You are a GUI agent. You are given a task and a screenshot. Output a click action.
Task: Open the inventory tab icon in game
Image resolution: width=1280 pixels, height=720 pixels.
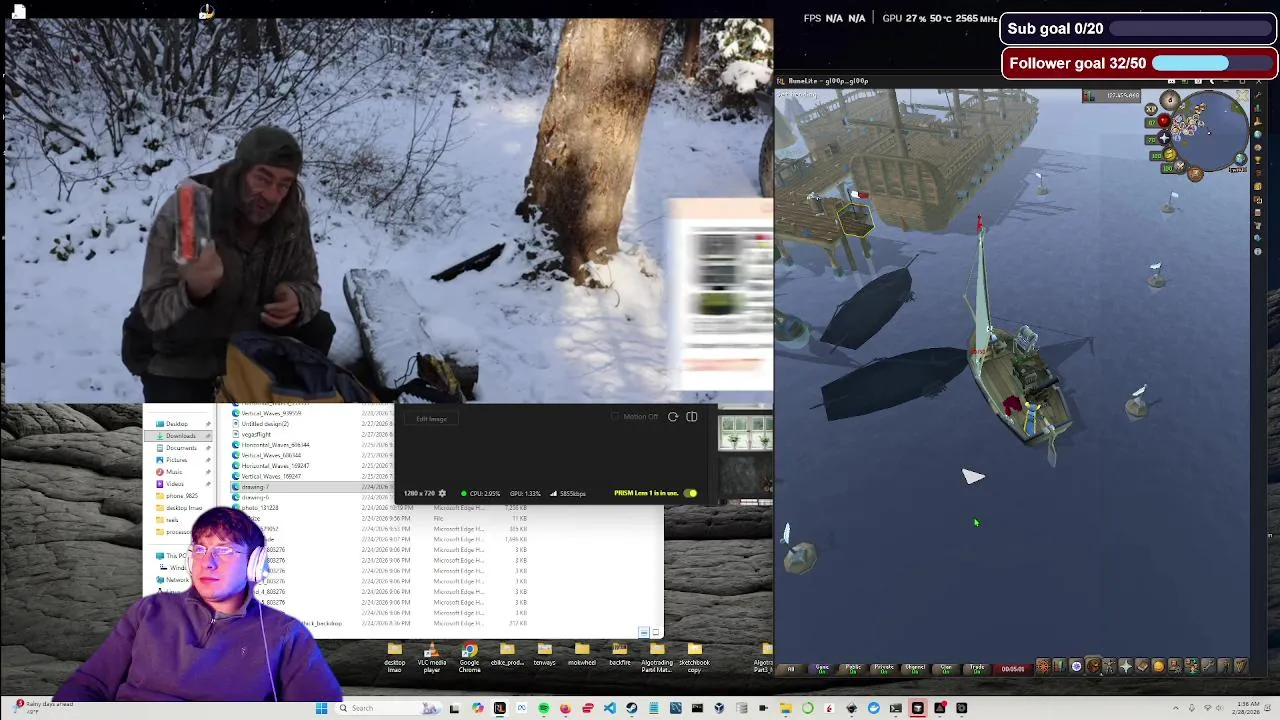point(1093,666)
